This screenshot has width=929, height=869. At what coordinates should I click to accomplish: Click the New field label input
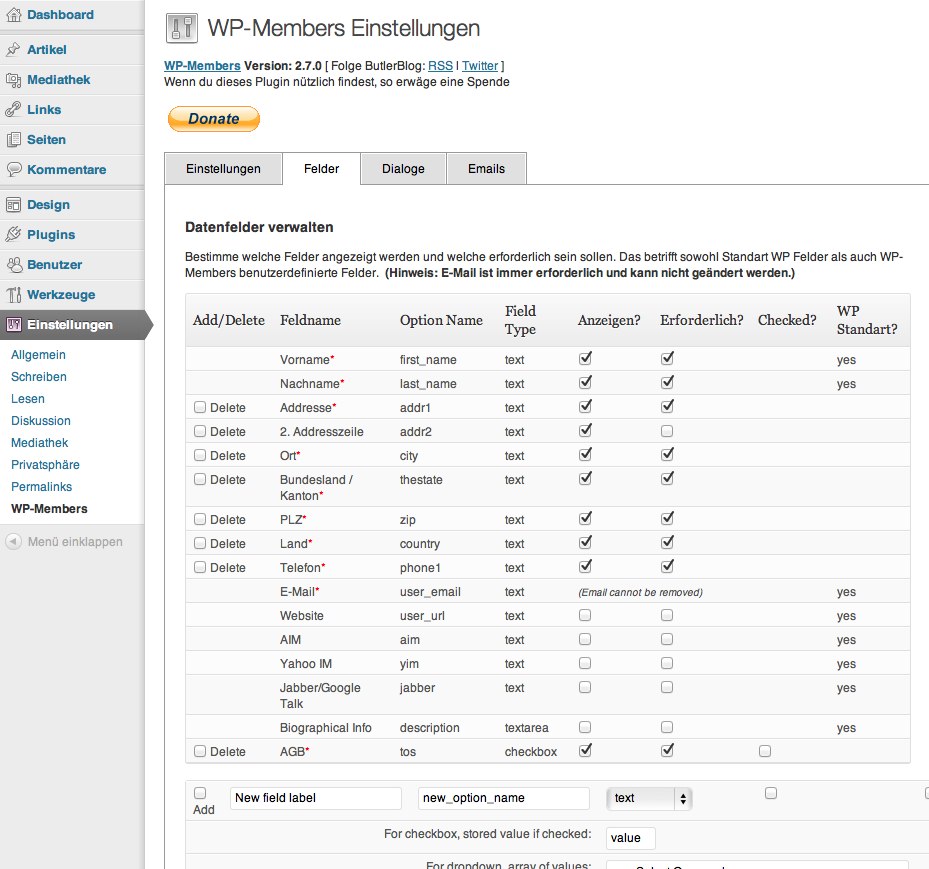[x=315, y=797]
